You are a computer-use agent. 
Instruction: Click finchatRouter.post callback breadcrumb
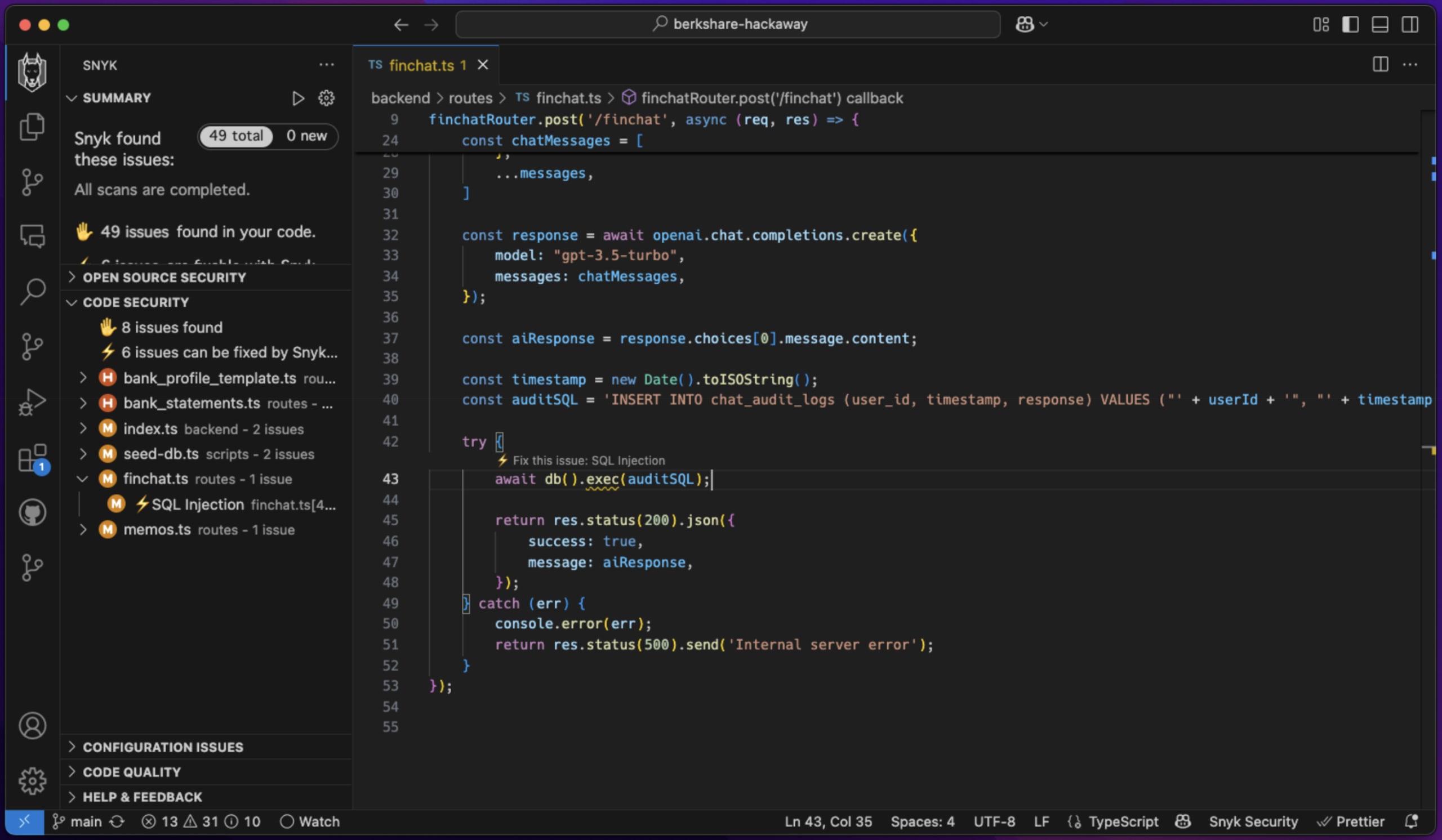(763, 99)
